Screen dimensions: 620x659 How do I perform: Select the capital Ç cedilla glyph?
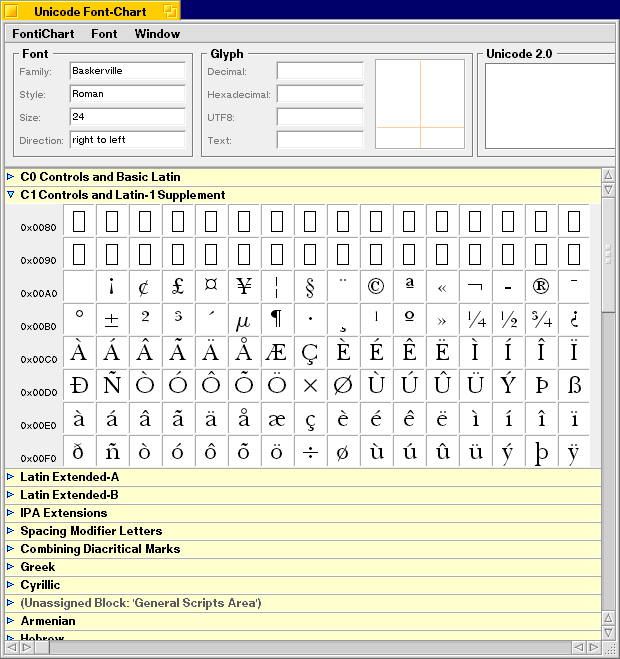tap(310, 352)
